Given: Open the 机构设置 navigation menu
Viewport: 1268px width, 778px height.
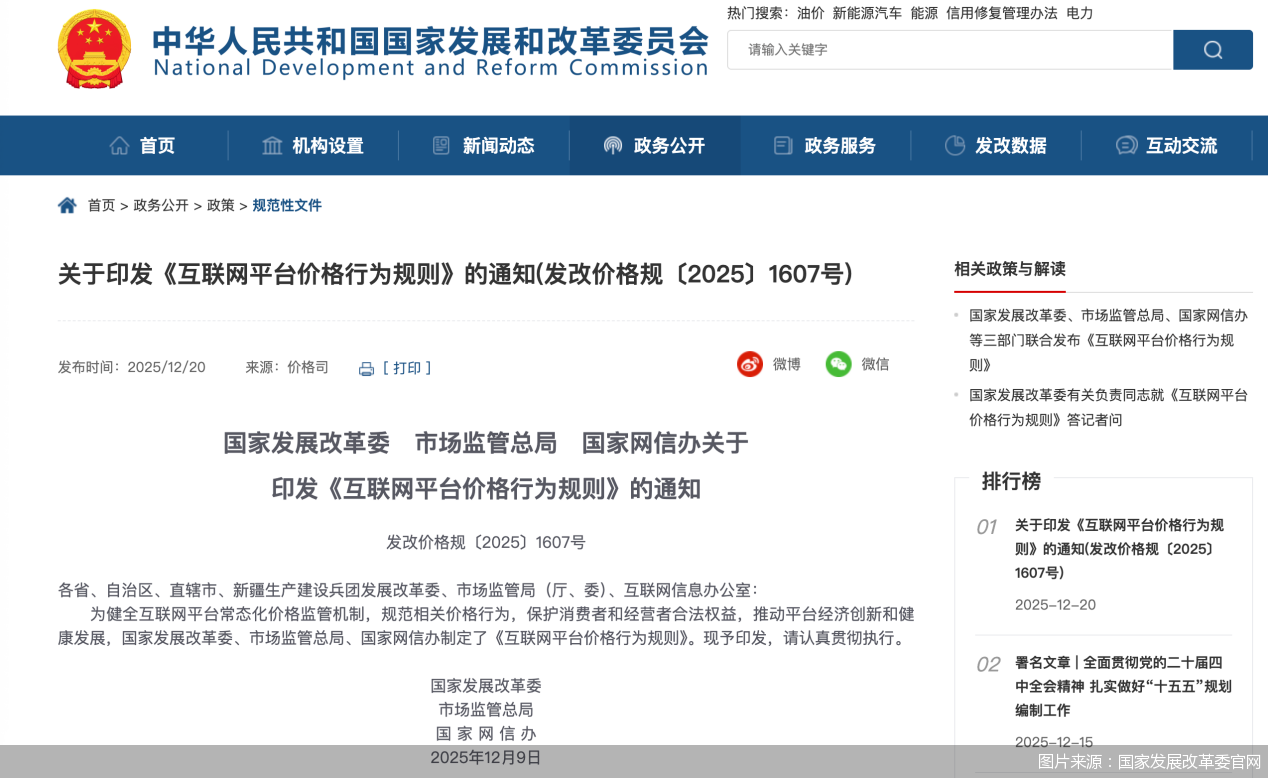Looking at the screenshot, I should [326, 145].
